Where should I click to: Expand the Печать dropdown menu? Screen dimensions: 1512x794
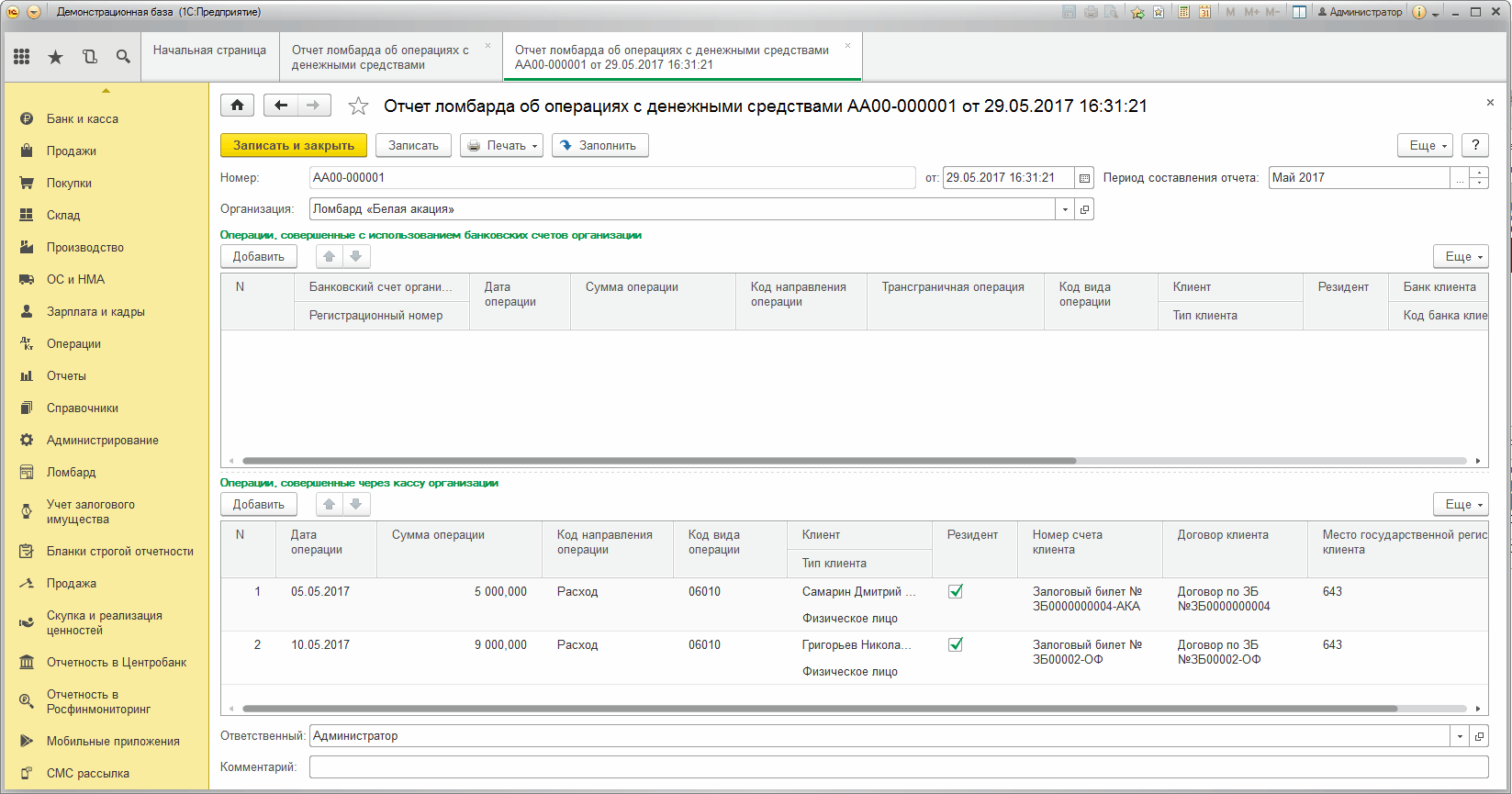pos(501,145)
